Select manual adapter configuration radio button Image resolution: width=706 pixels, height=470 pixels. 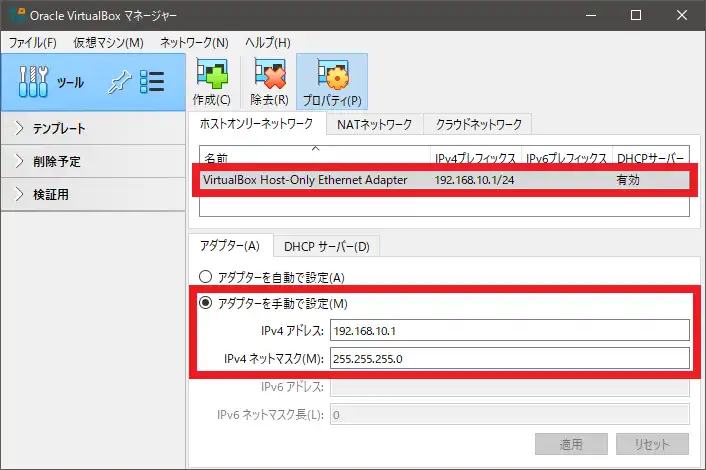[205, 303]
